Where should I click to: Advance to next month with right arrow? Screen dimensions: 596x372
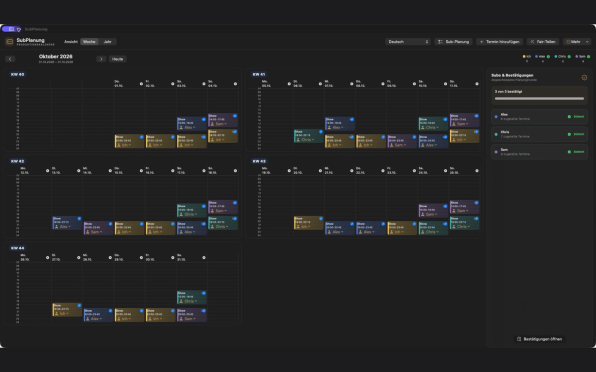pyautogui.click(x=101, y=59)
